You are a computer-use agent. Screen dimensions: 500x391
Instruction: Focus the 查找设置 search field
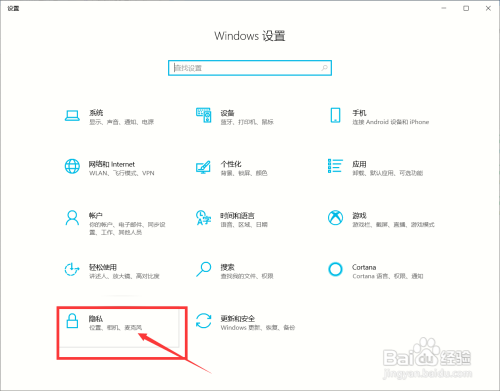(250, 68)
